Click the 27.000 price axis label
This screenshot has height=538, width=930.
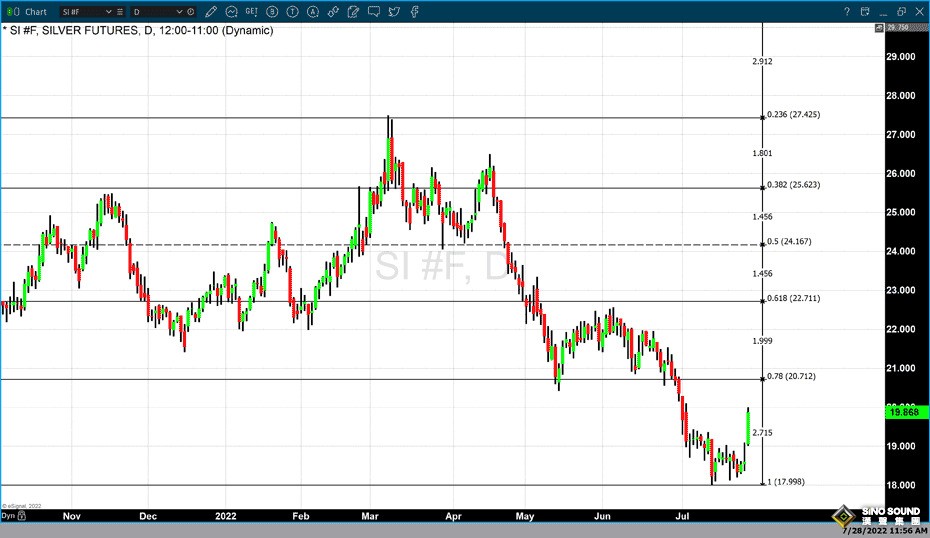pos(900,135)
